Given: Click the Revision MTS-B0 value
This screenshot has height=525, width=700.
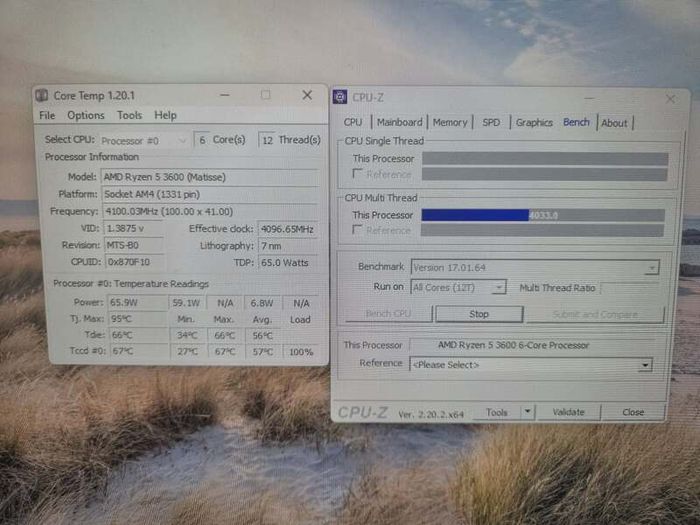Looking at the screenshot, I should 133,245.
